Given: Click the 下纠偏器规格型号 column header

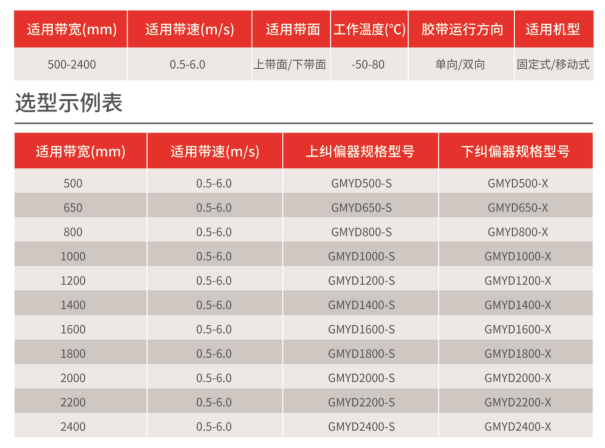Looking at the screenshot, I should [517, 152].
